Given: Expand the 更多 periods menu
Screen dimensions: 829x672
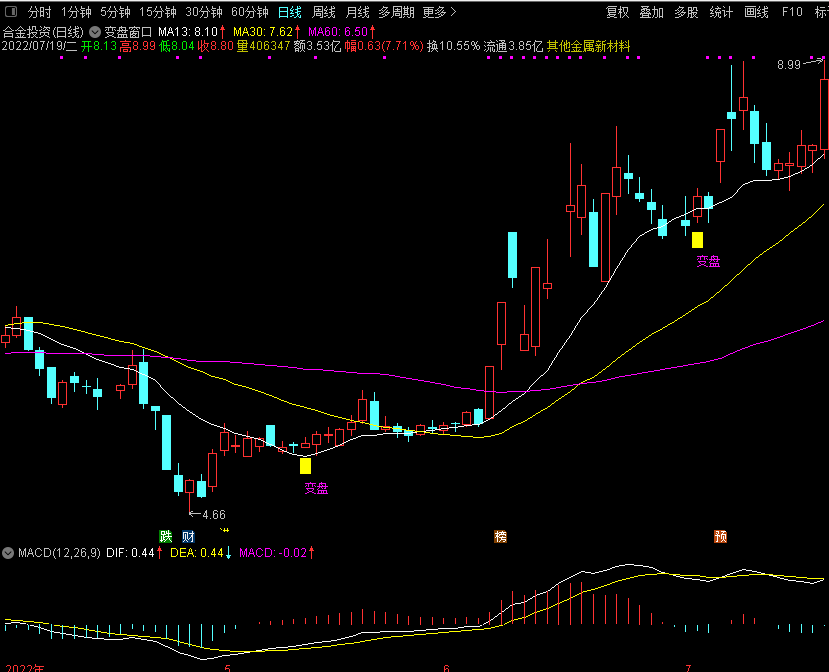Looking at the screenshot, I should click(439, 12).
